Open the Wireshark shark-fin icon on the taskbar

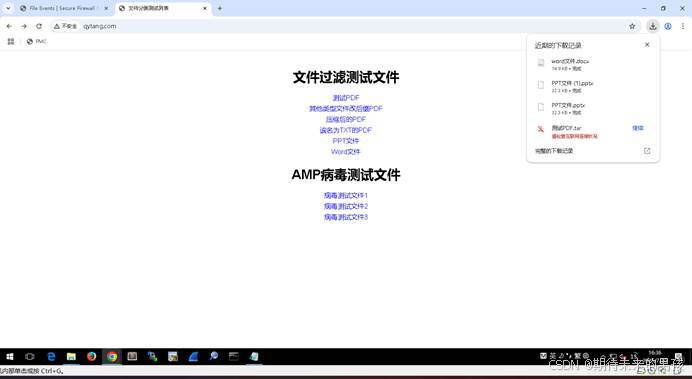coord(193,356)
